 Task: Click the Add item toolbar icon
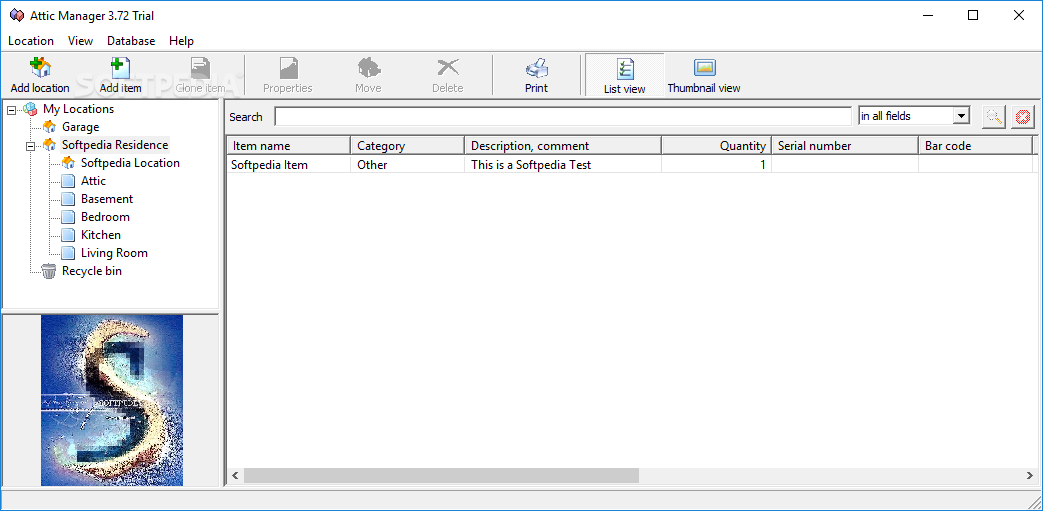[120, 67]
